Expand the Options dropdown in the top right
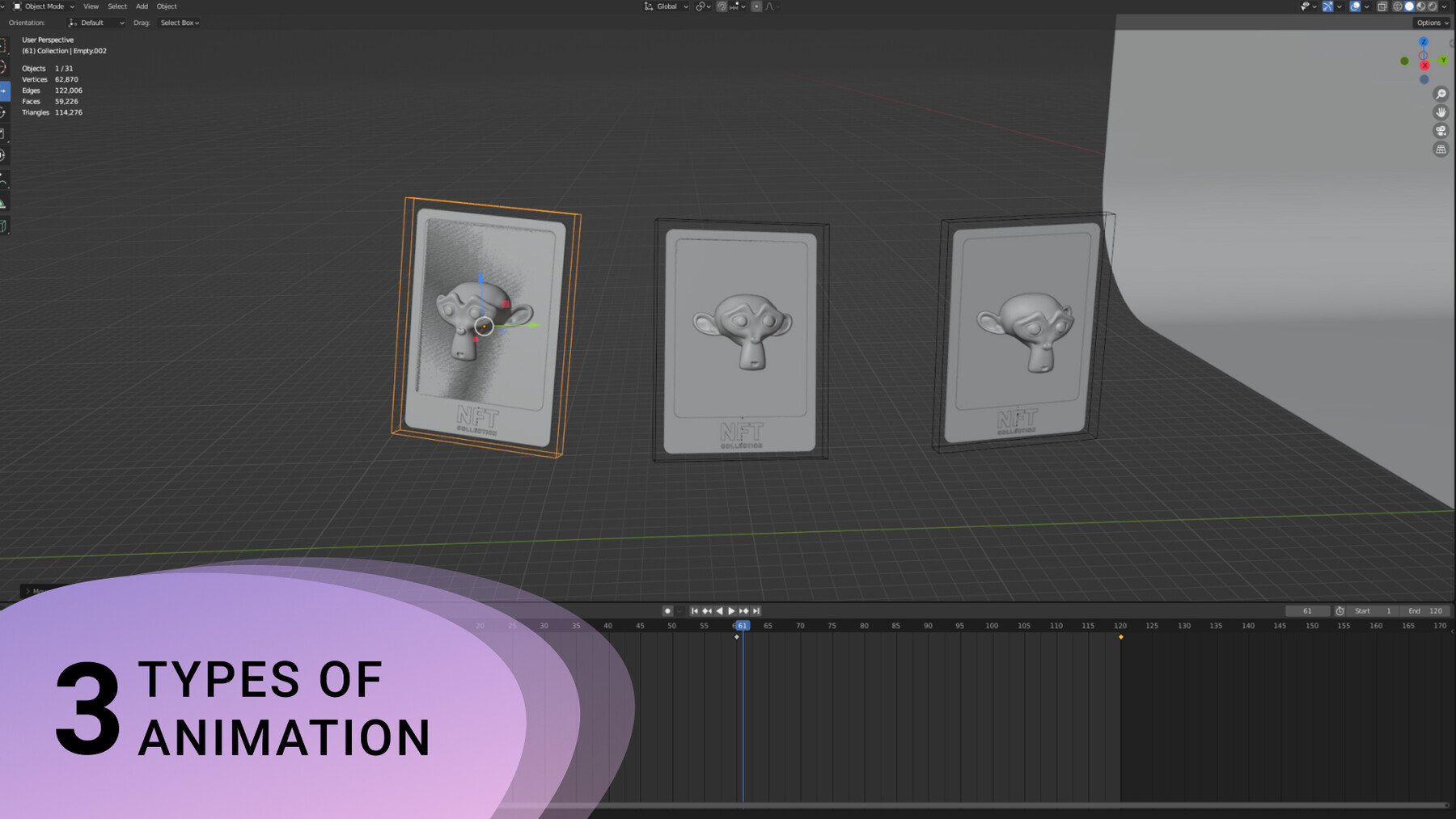The image size is (1456, 819). point(1429,23)
